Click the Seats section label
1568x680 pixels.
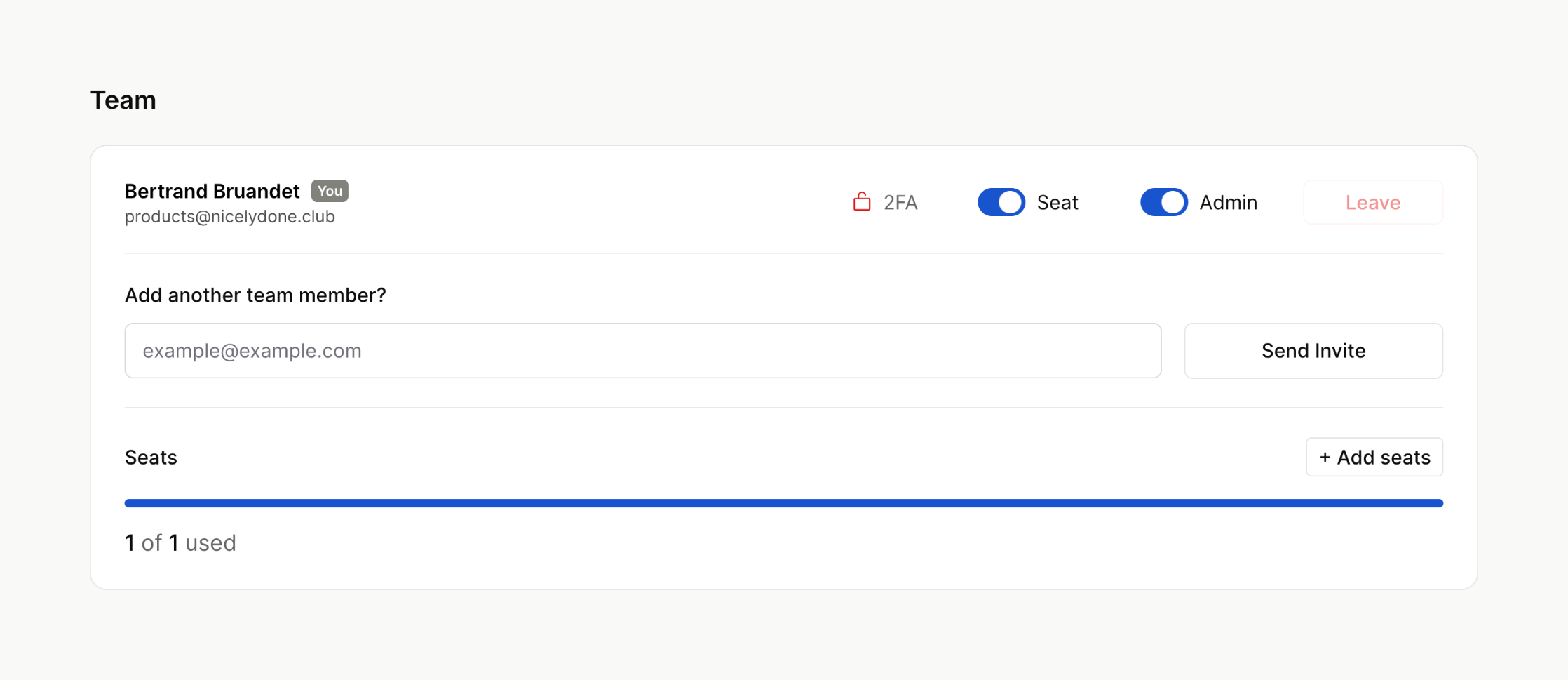click(x=151, y=458)
